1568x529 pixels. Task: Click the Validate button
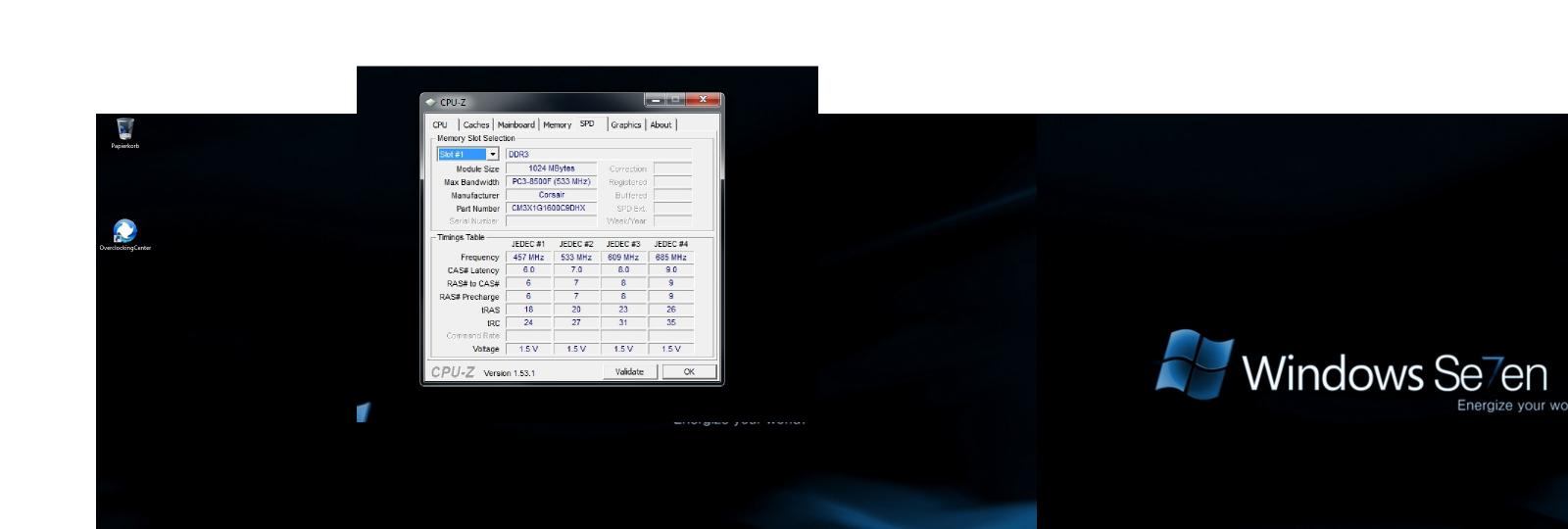click(629, 371)
